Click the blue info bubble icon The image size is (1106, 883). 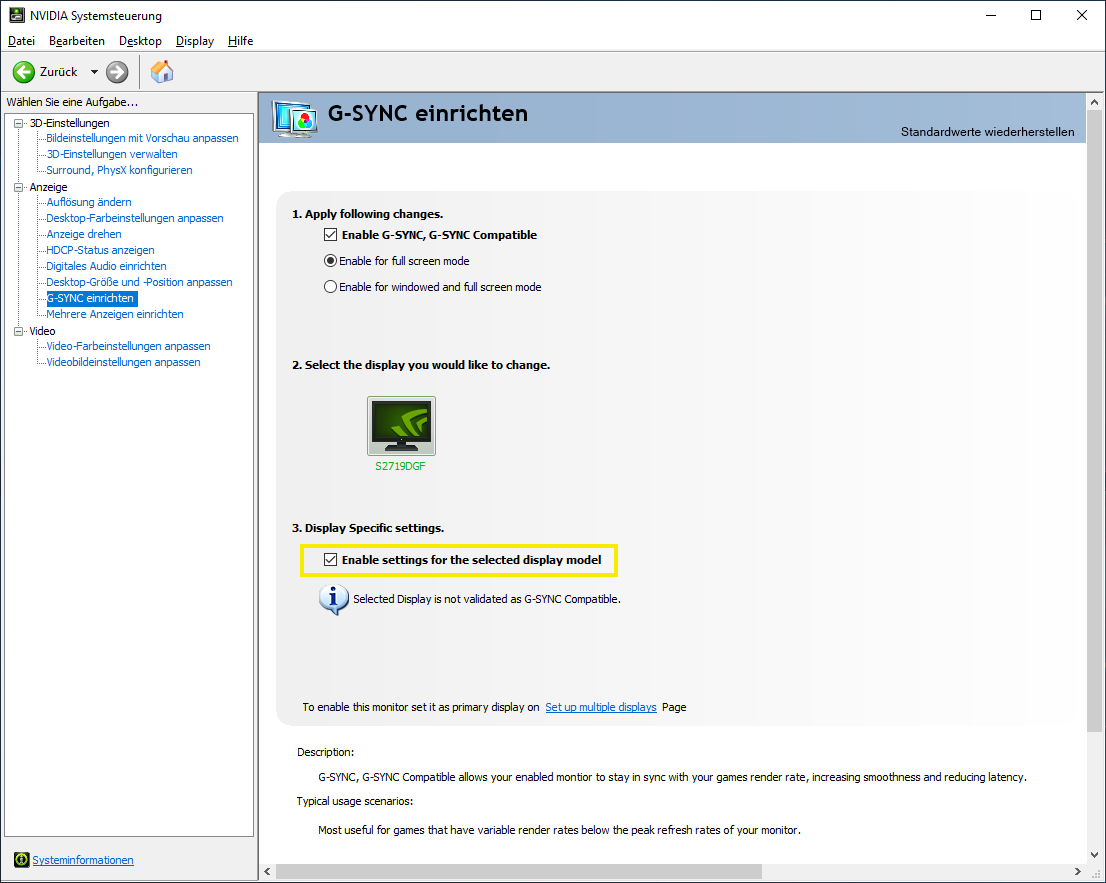click(334, 599)
